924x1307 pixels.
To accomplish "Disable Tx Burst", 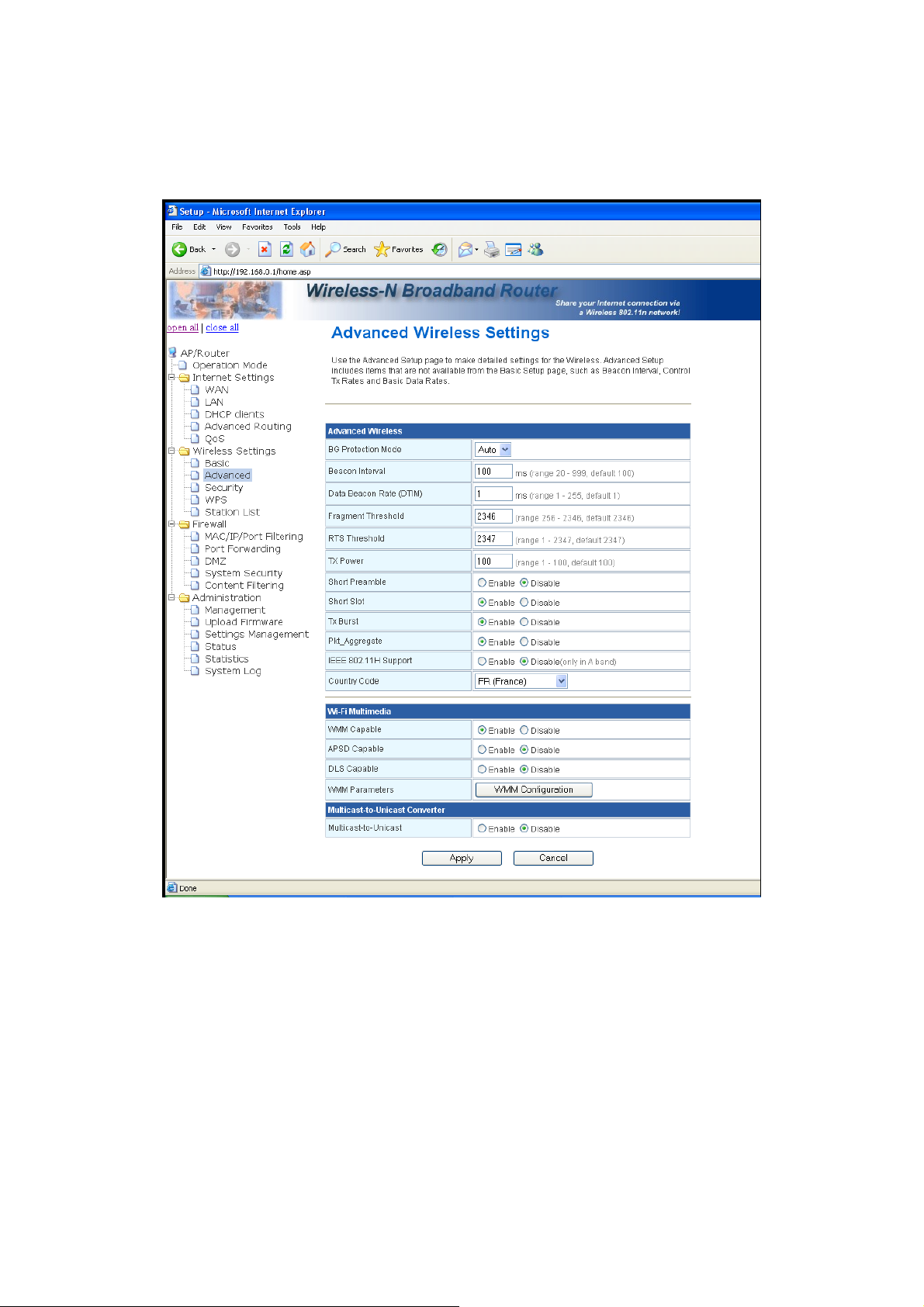I will [524, 622].
